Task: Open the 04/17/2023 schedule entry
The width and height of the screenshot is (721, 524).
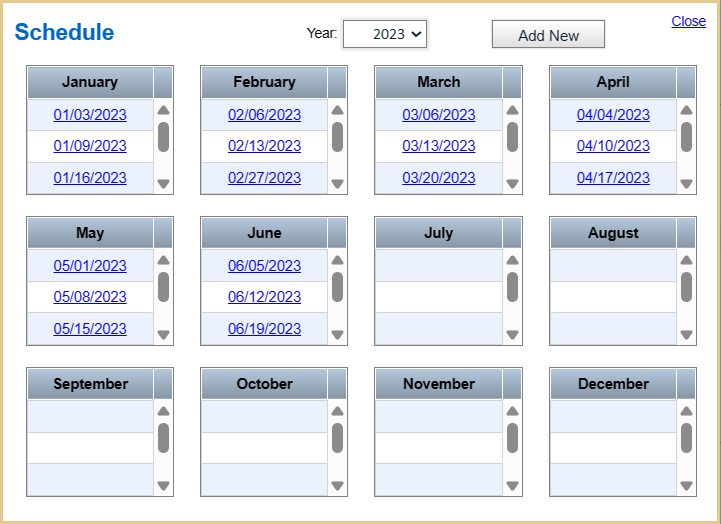Action: click(613, 177)
